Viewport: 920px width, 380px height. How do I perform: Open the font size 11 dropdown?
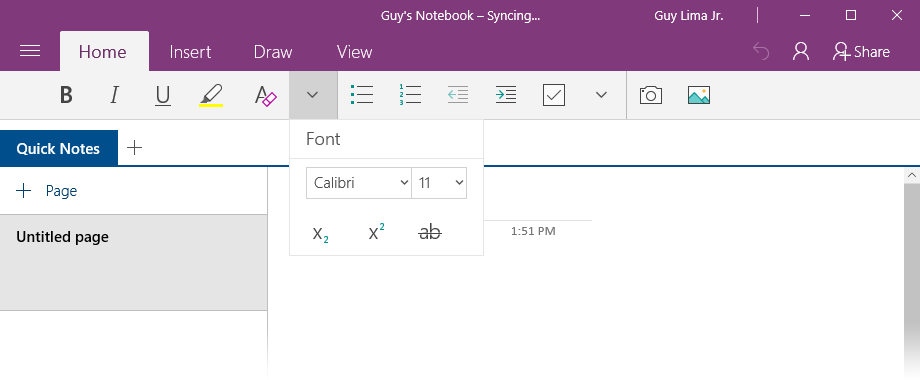point(439,183)
